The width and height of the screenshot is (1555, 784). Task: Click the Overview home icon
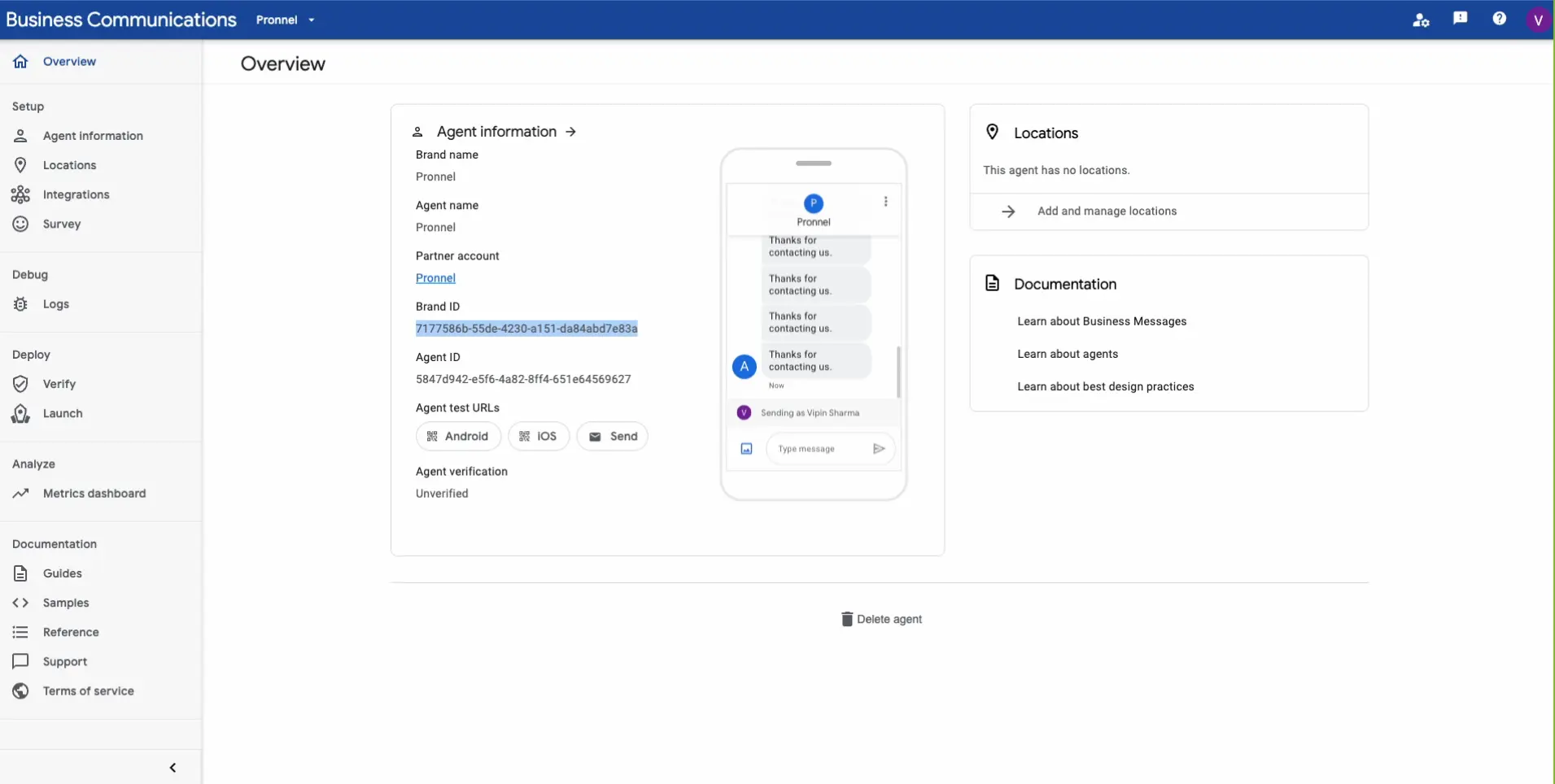tap(20, 61)
